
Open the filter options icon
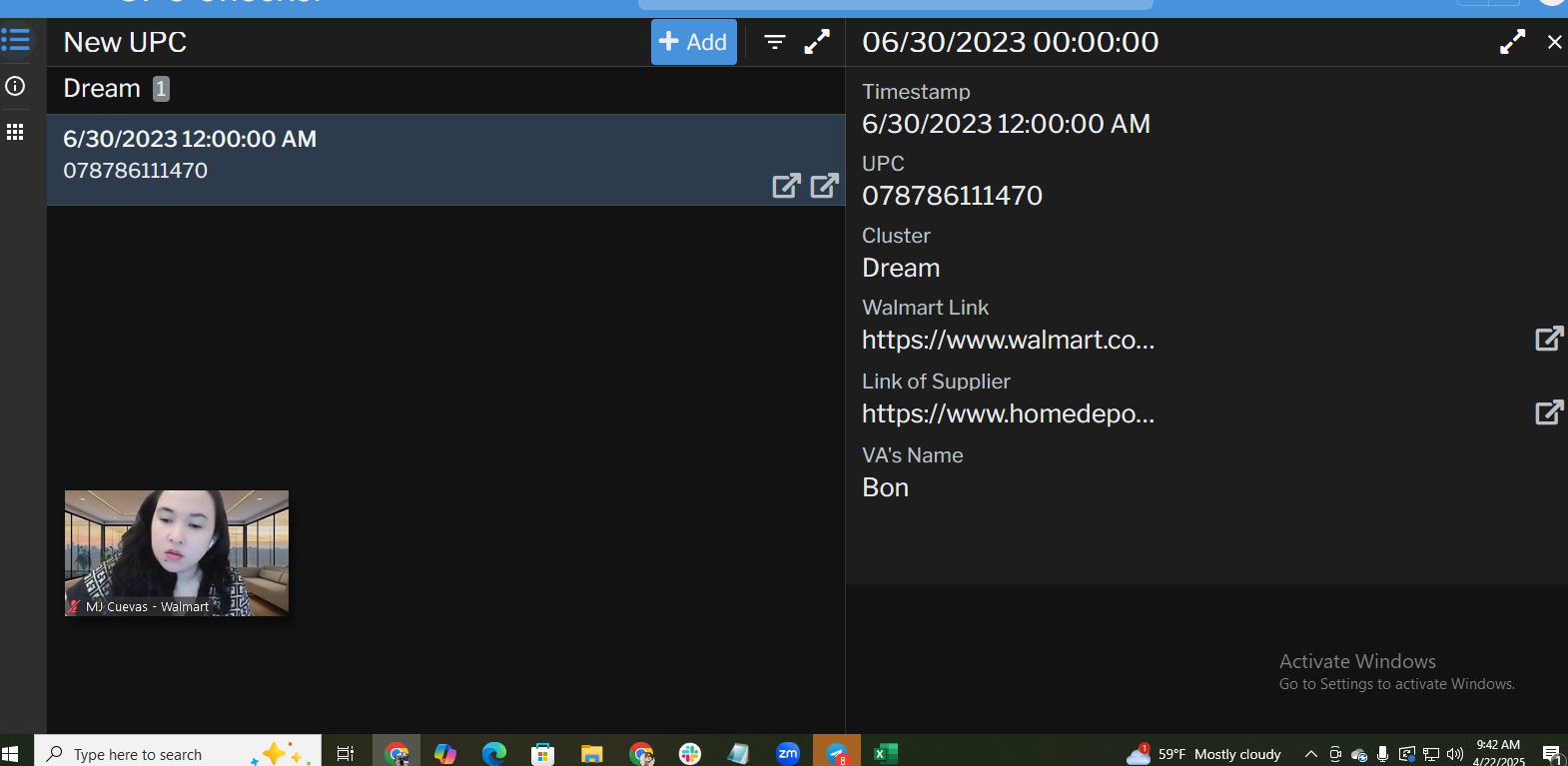pyautogui.click(x=774, y=42)
